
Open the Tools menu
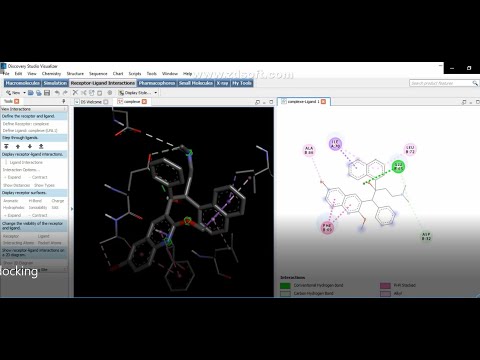[x=152, y=73]
